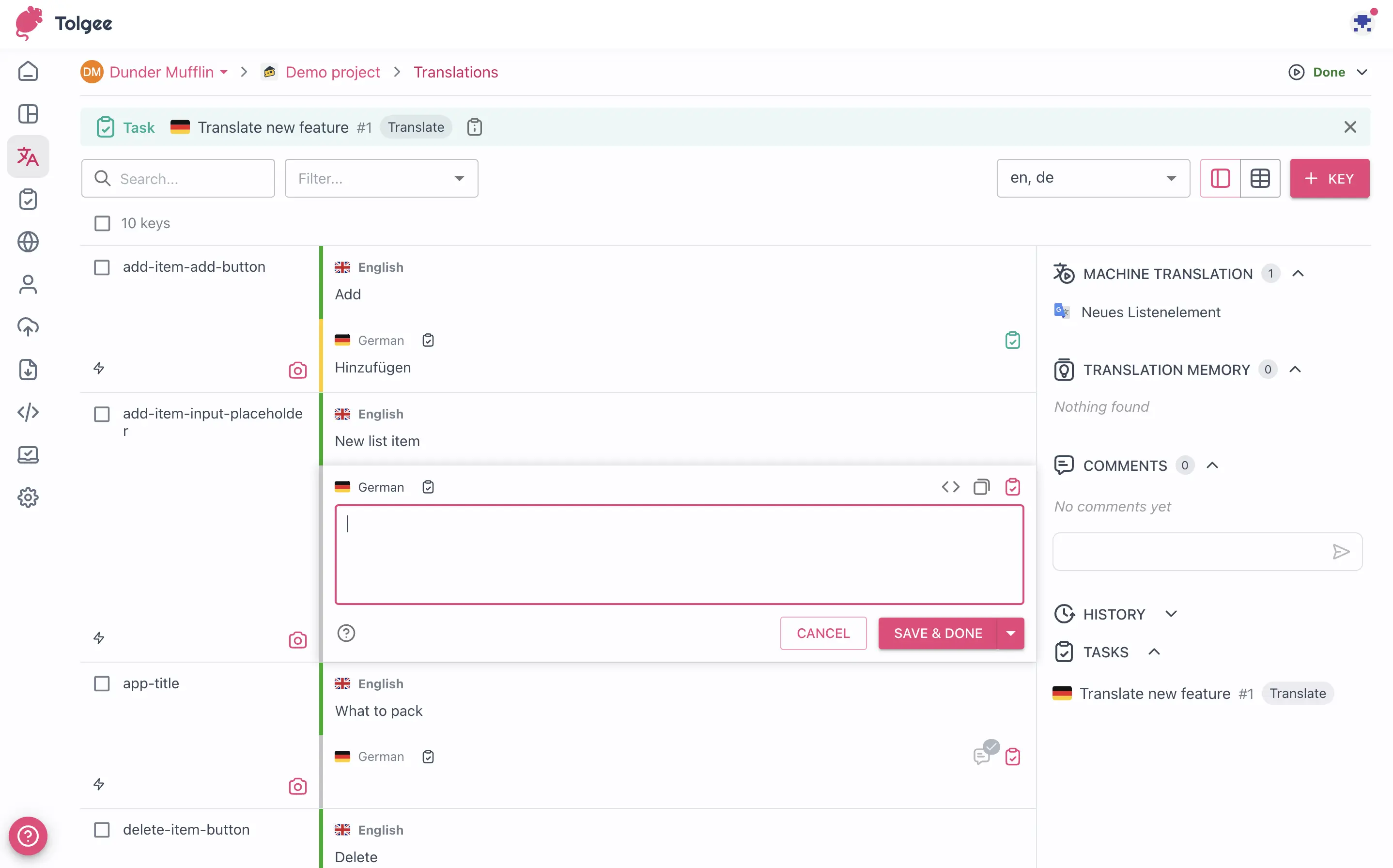Check the app-title key checkbox
This screenshot has height=868, width=1393.
click(x=102, y=683)
